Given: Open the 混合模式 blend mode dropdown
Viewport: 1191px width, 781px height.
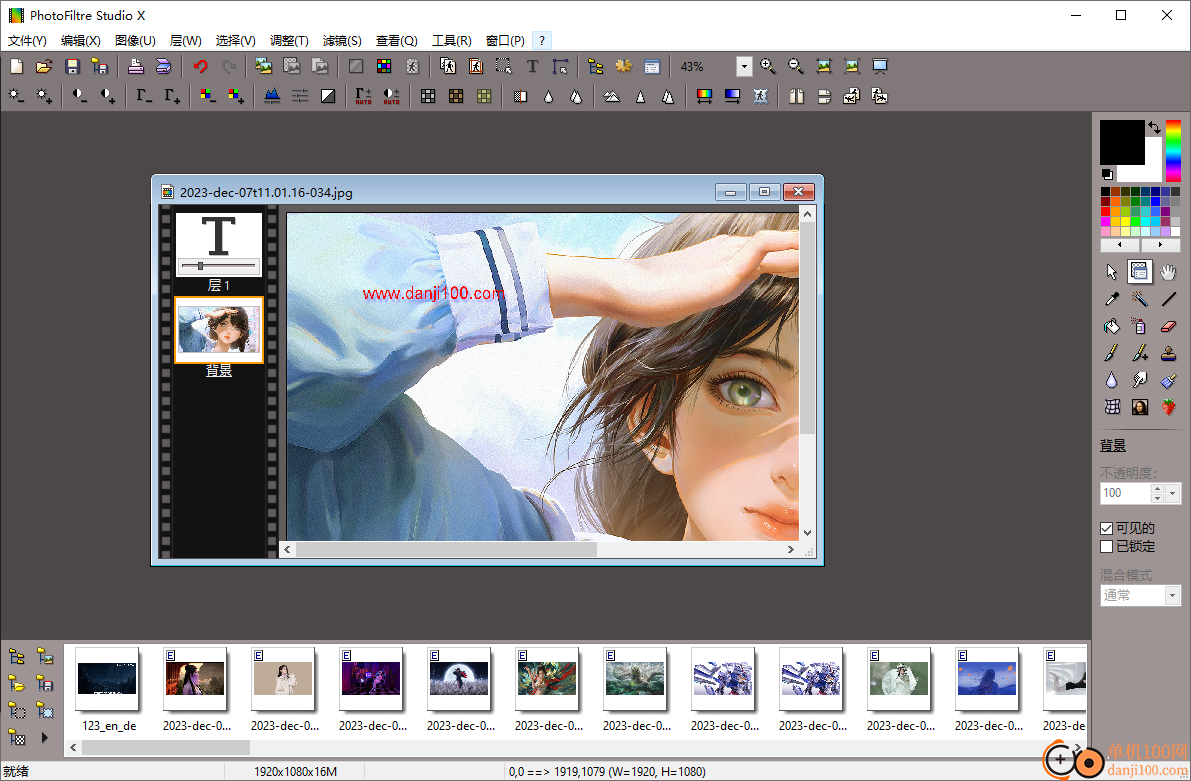Looking at the screenshot, I should (x=1172, y=596).
